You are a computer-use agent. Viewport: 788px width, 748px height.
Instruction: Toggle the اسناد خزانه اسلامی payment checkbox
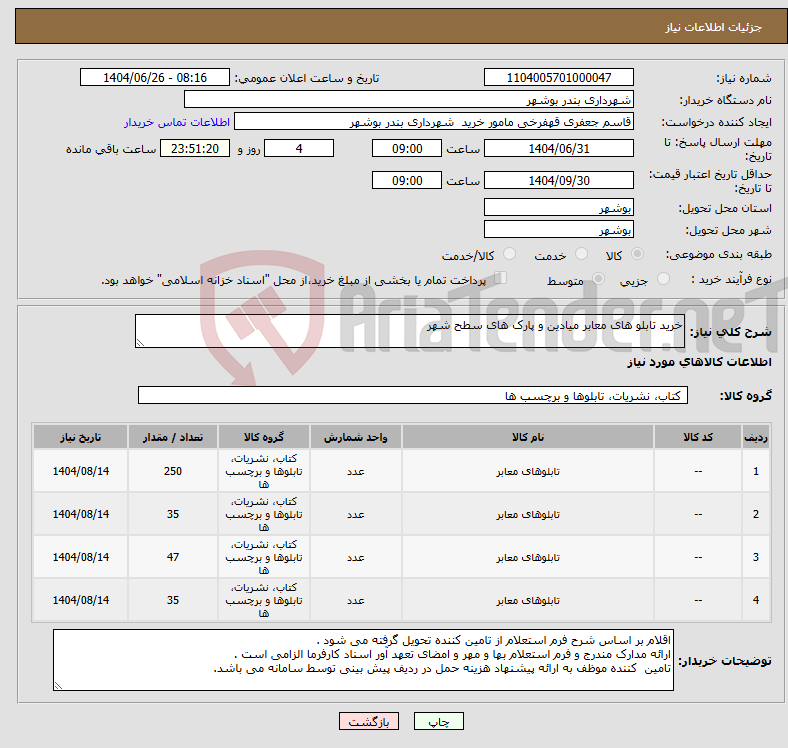point(501,277)
